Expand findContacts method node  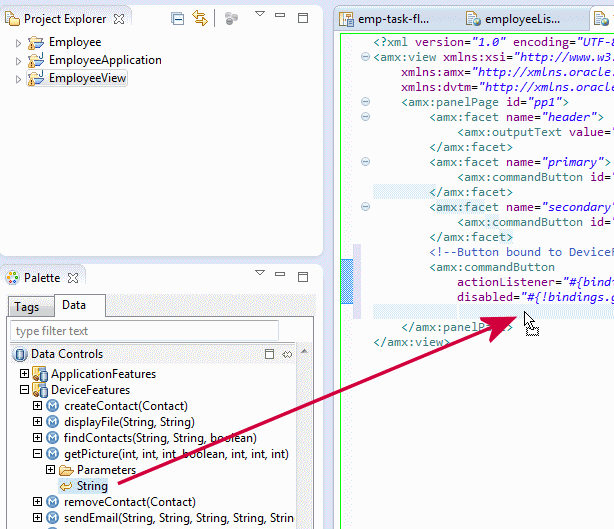click(x=37, y=438)
